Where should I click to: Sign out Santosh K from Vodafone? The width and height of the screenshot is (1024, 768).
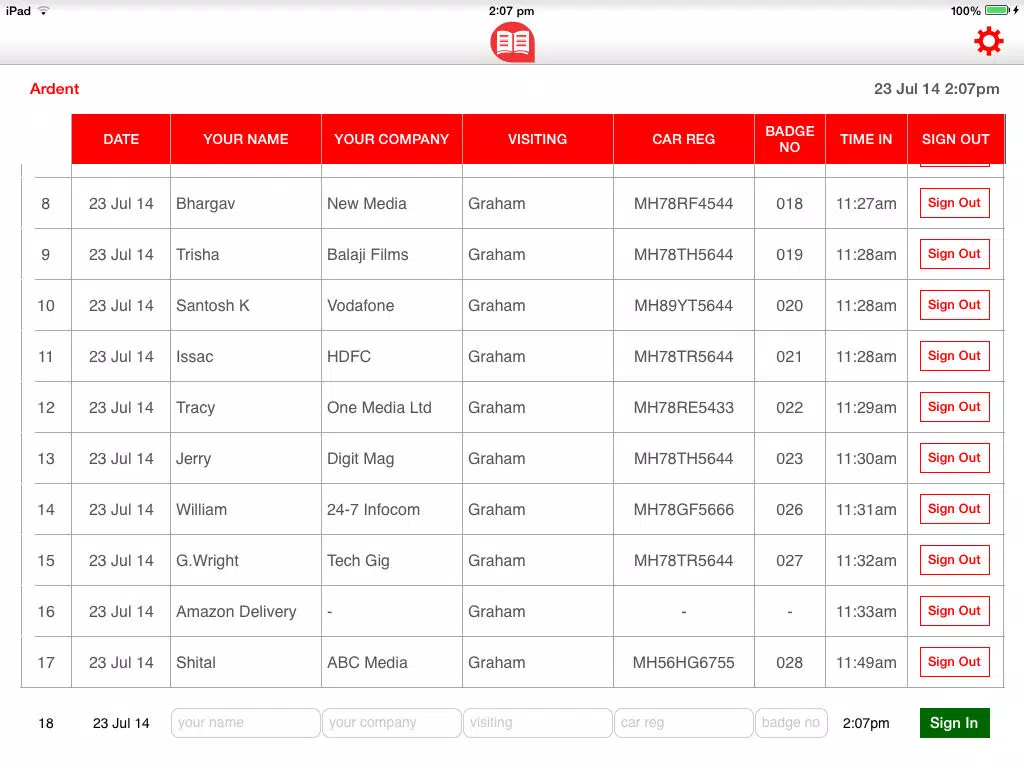point(954,305)
